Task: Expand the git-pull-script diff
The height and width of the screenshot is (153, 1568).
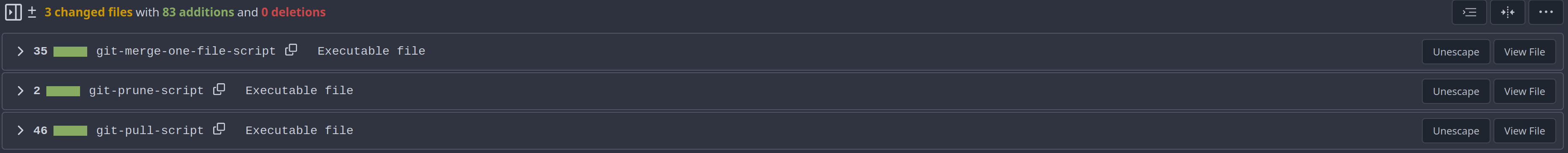Action: point(21,131)
